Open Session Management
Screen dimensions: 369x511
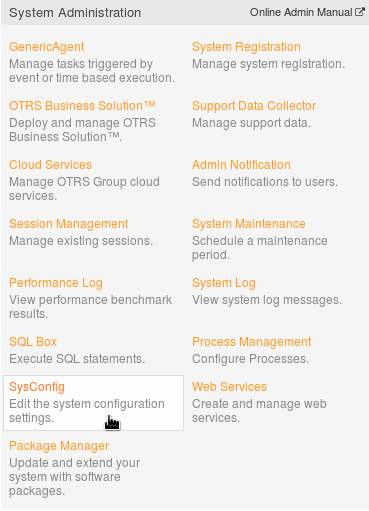68,224
